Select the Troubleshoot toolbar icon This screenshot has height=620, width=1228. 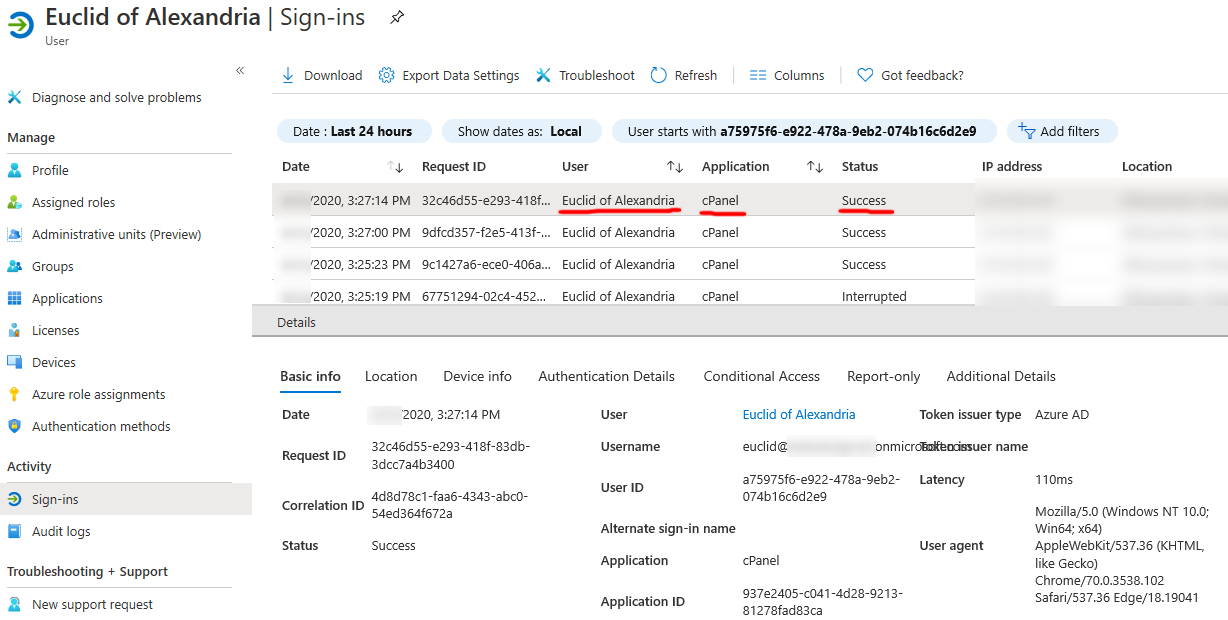point(543,74)
